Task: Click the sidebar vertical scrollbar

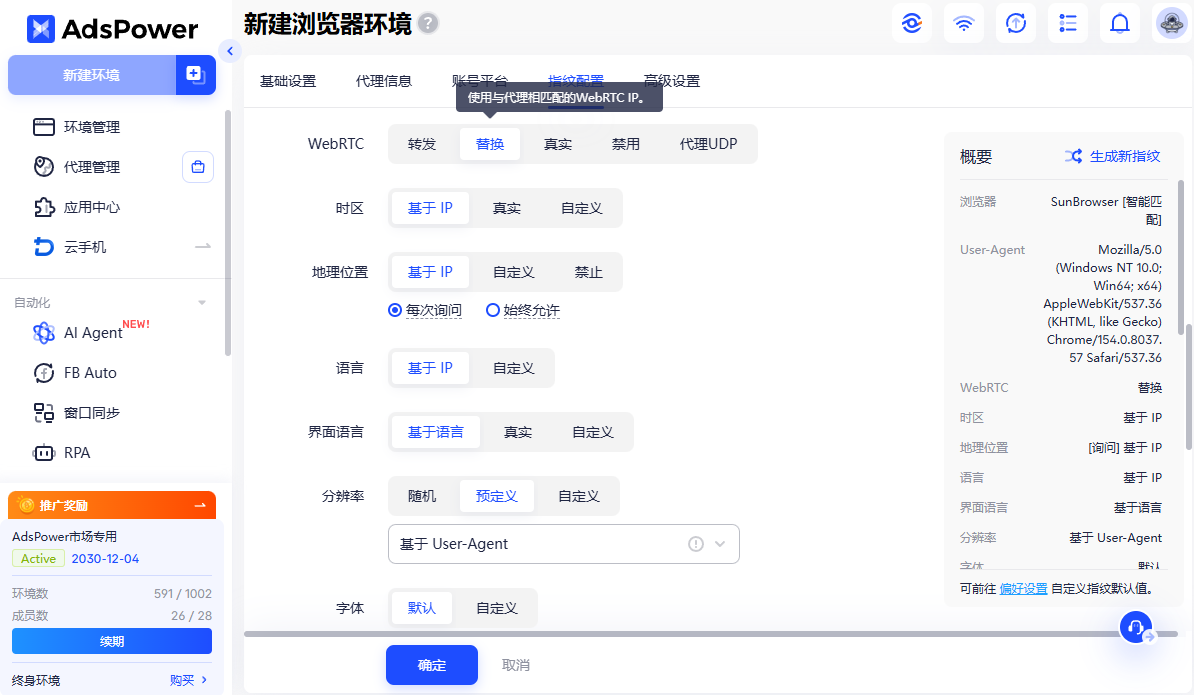Action: 227,233
